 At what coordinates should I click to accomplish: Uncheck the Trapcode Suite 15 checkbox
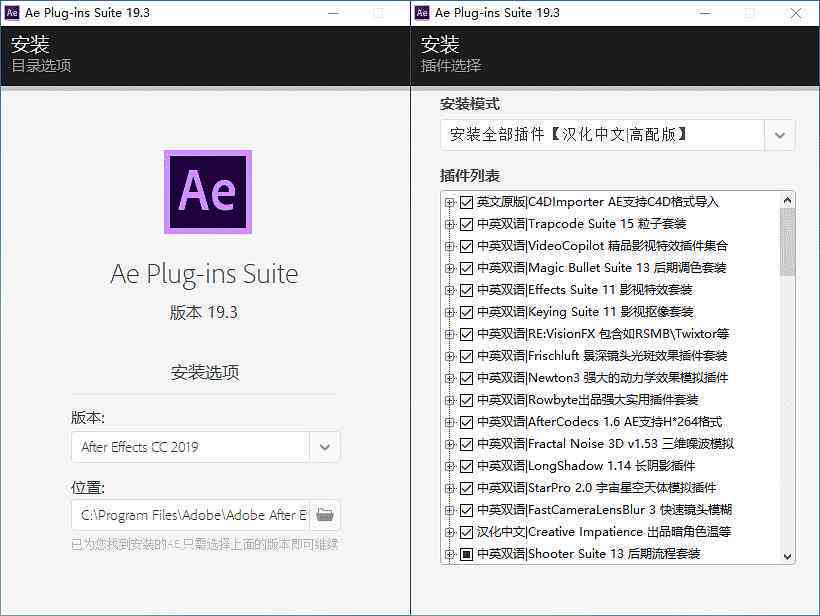pyautogui.click(x=466, y=224)
